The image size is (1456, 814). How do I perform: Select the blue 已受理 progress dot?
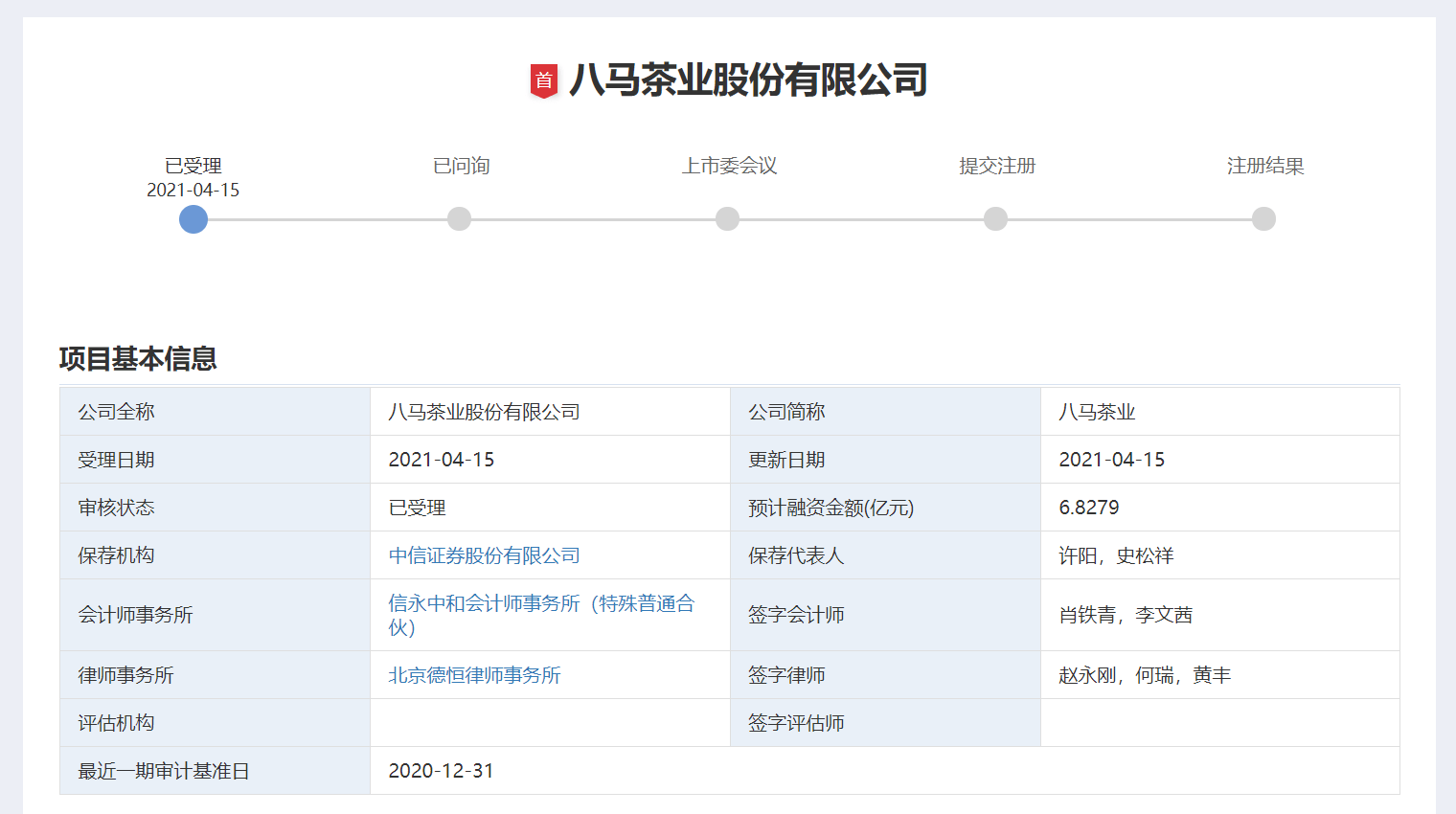[x=193, y=219]
